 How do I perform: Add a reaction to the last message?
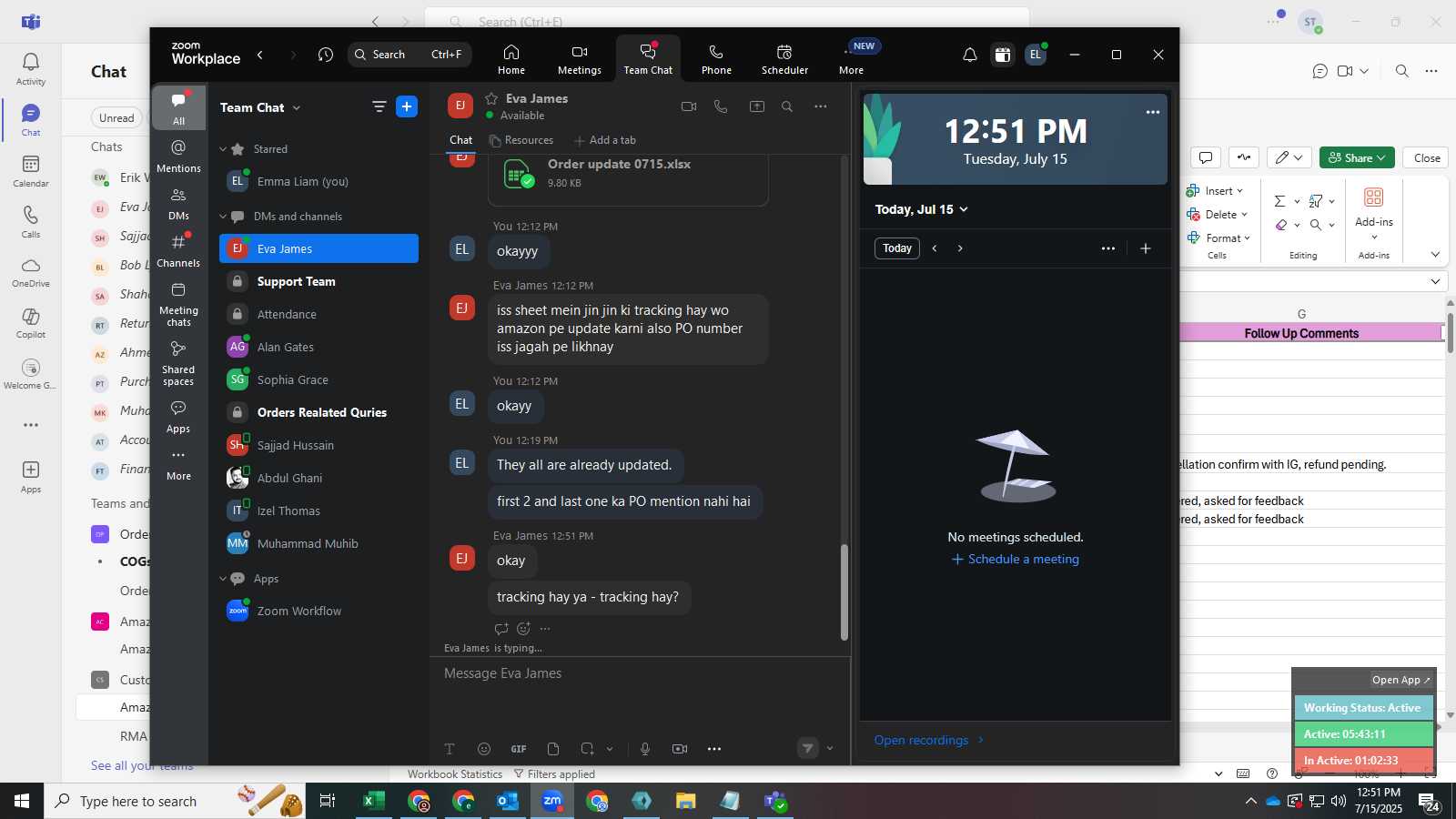coord(523,629)
